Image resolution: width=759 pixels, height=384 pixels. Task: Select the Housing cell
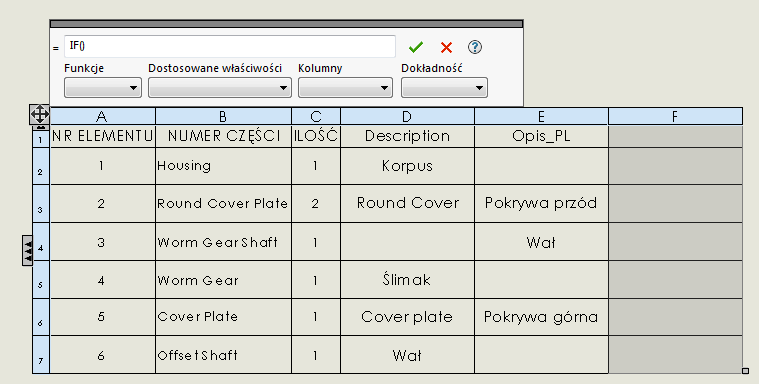[223, 166]
